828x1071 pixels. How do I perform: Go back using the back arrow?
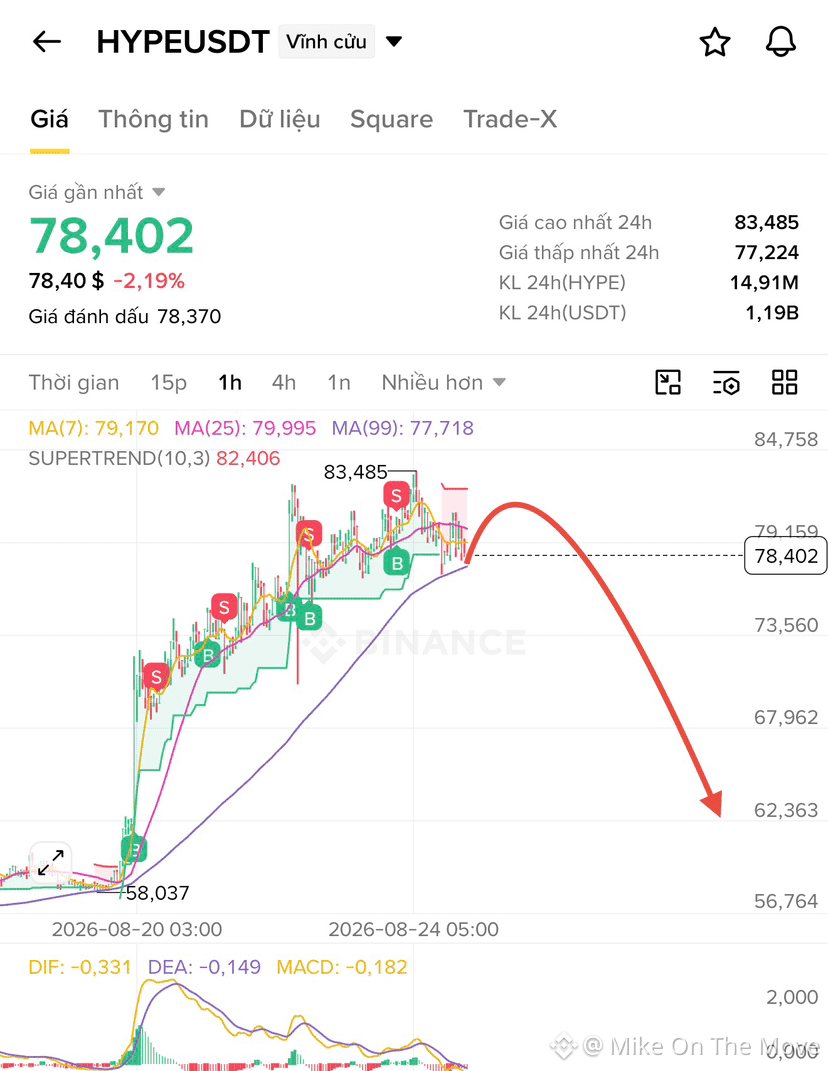coord(47,42)
